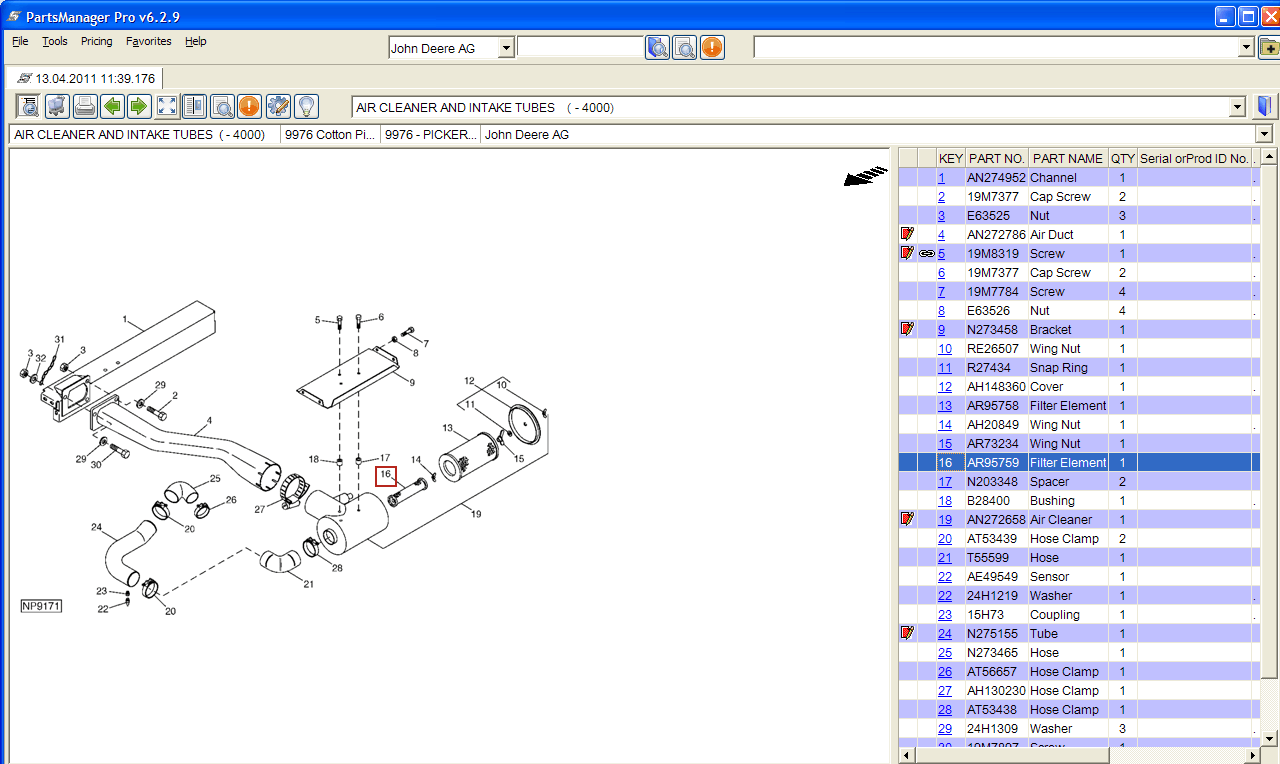Go back using green left arrow

[x=113, y=106]
